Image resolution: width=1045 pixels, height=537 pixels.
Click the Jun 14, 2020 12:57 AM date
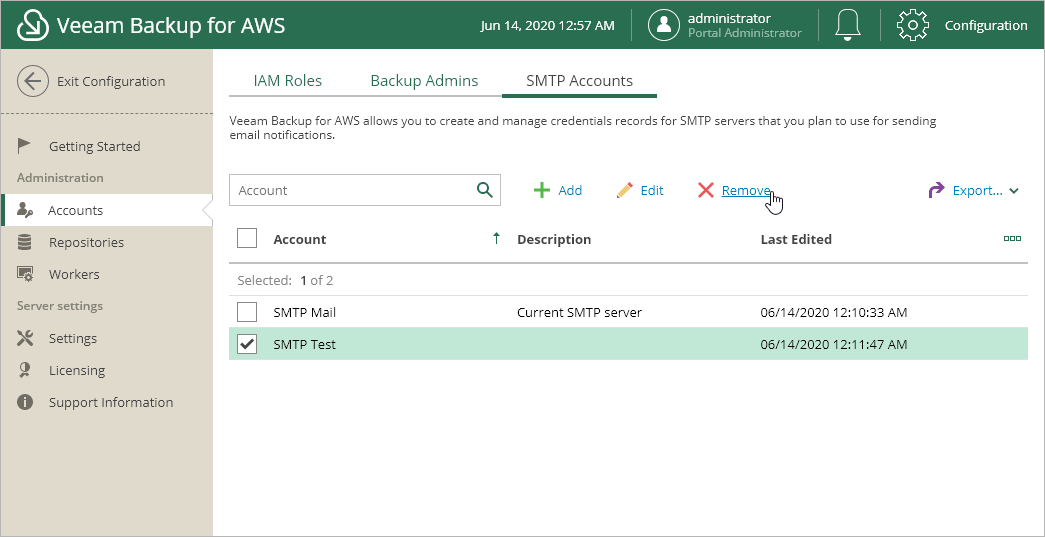click(547, 25)
